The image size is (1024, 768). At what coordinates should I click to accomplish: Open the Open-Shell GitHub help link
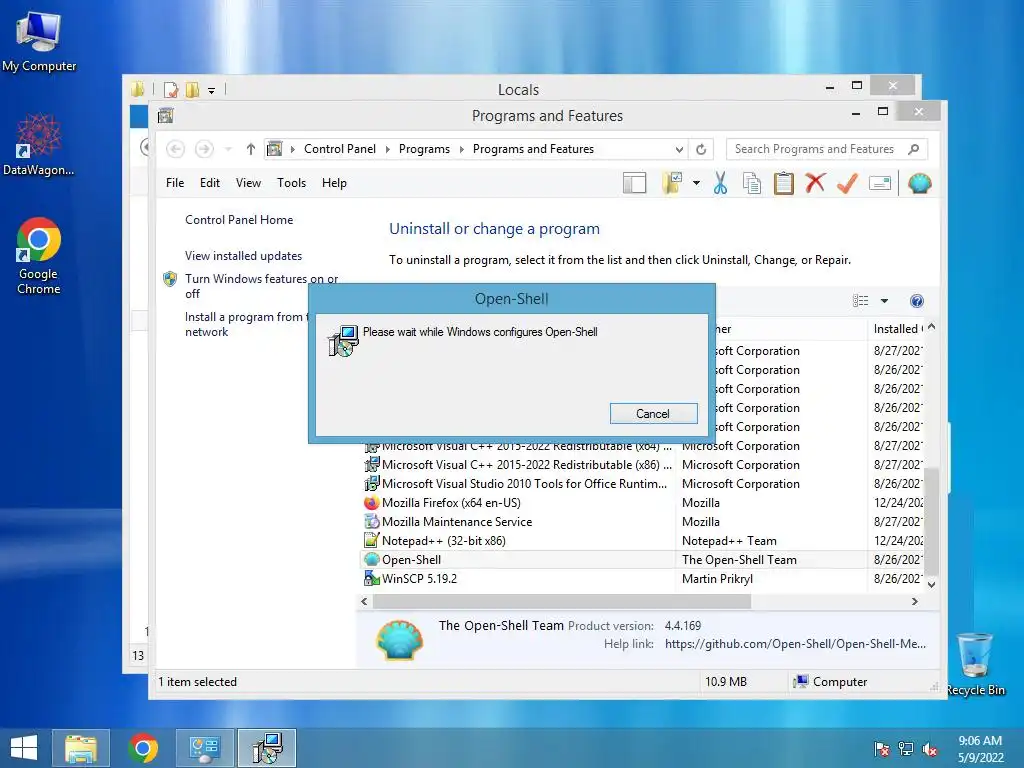(x=795, y=644)
